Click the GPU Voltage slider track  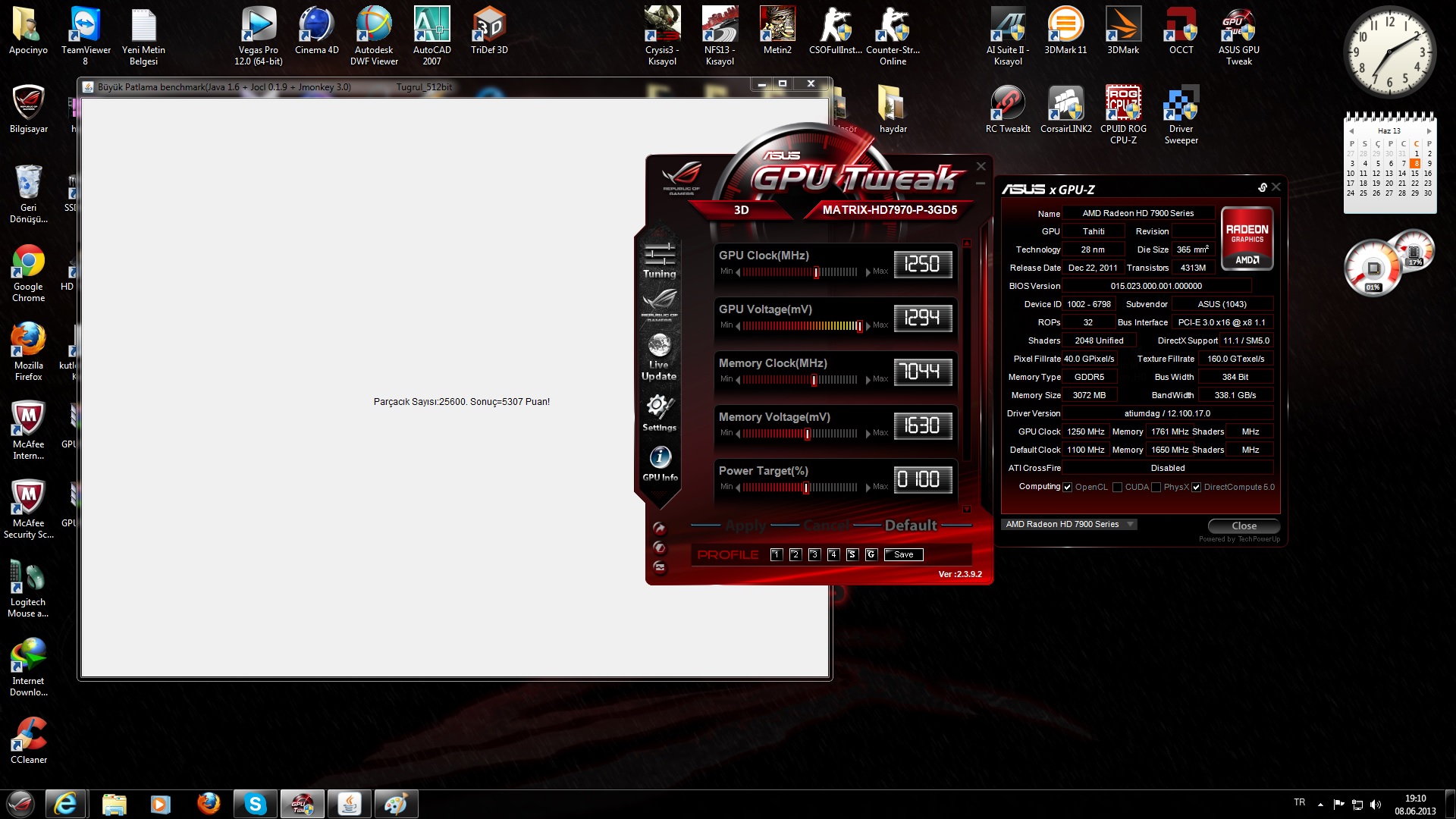click(803, 326)
